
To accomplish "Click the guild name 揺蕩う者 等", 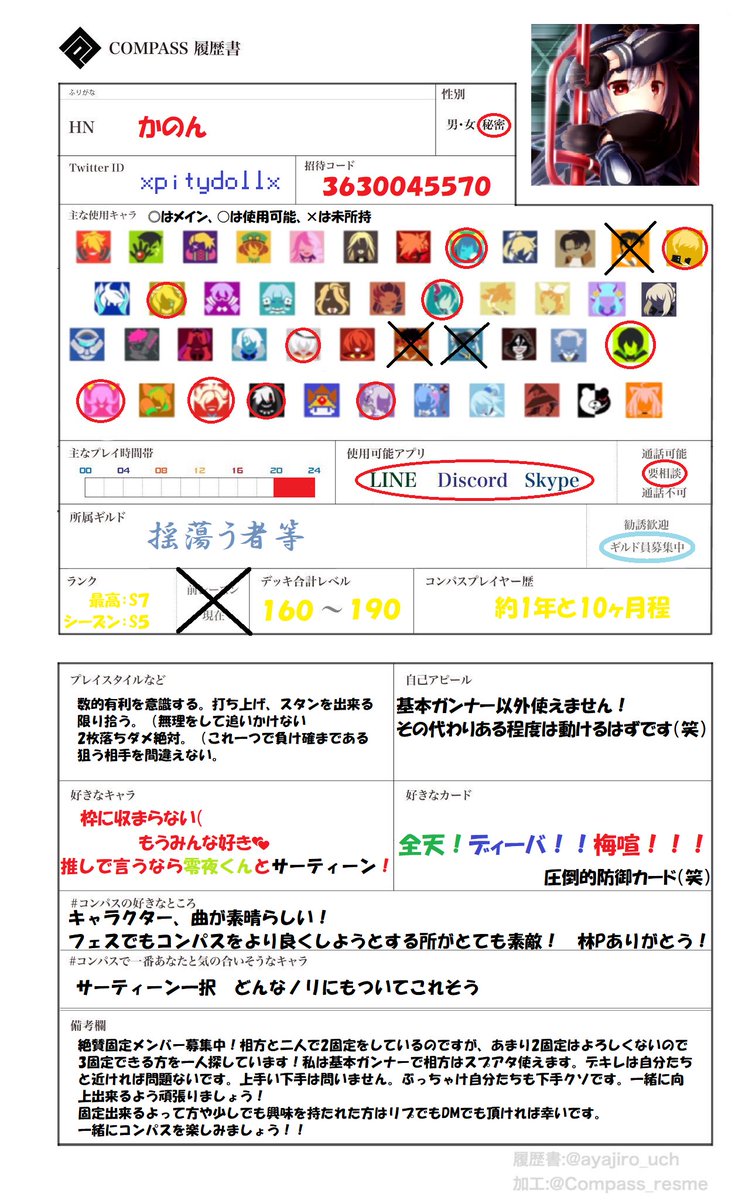I will coord(226,536).
